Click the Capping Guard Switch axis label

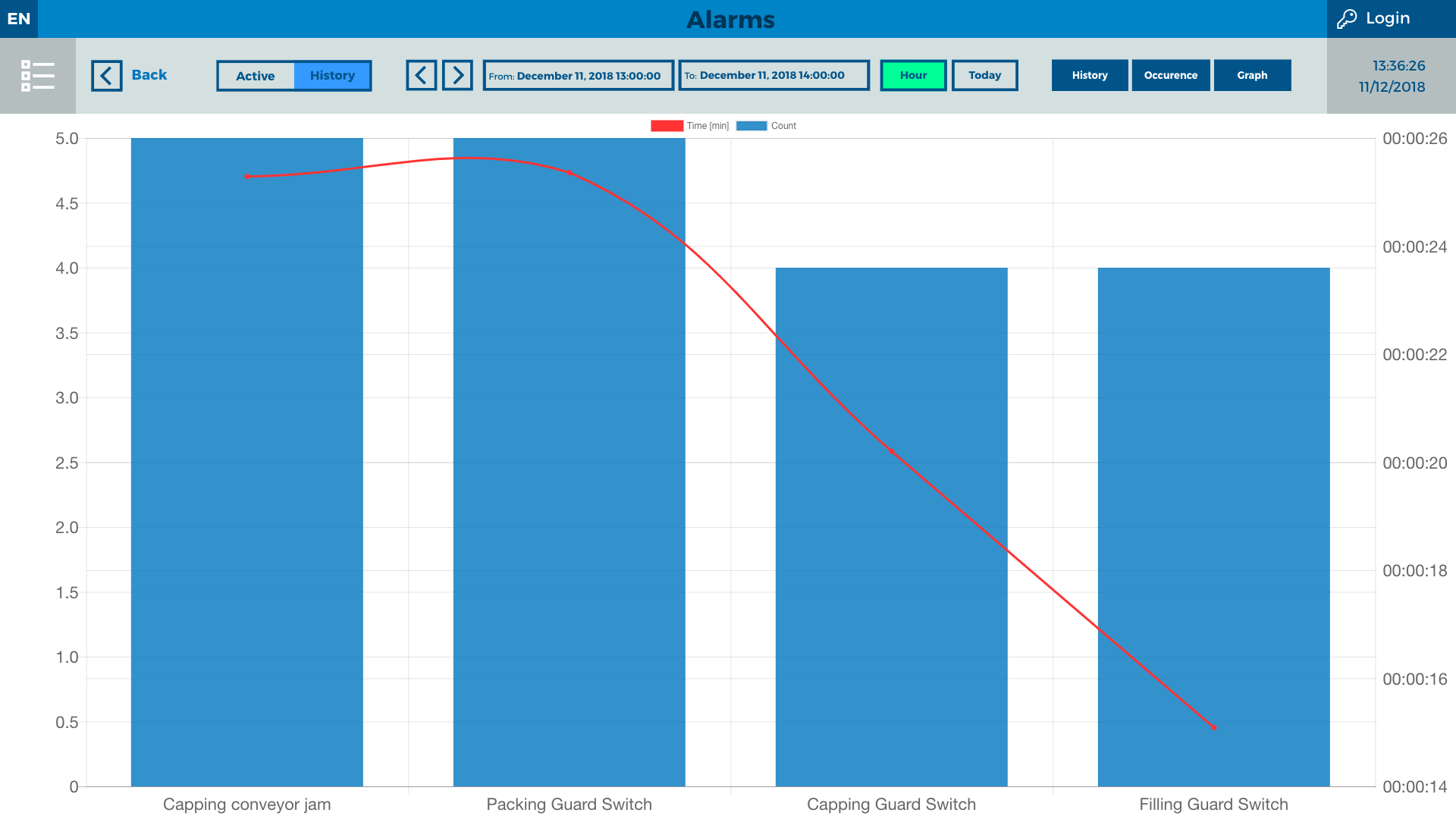coord(892,805)
